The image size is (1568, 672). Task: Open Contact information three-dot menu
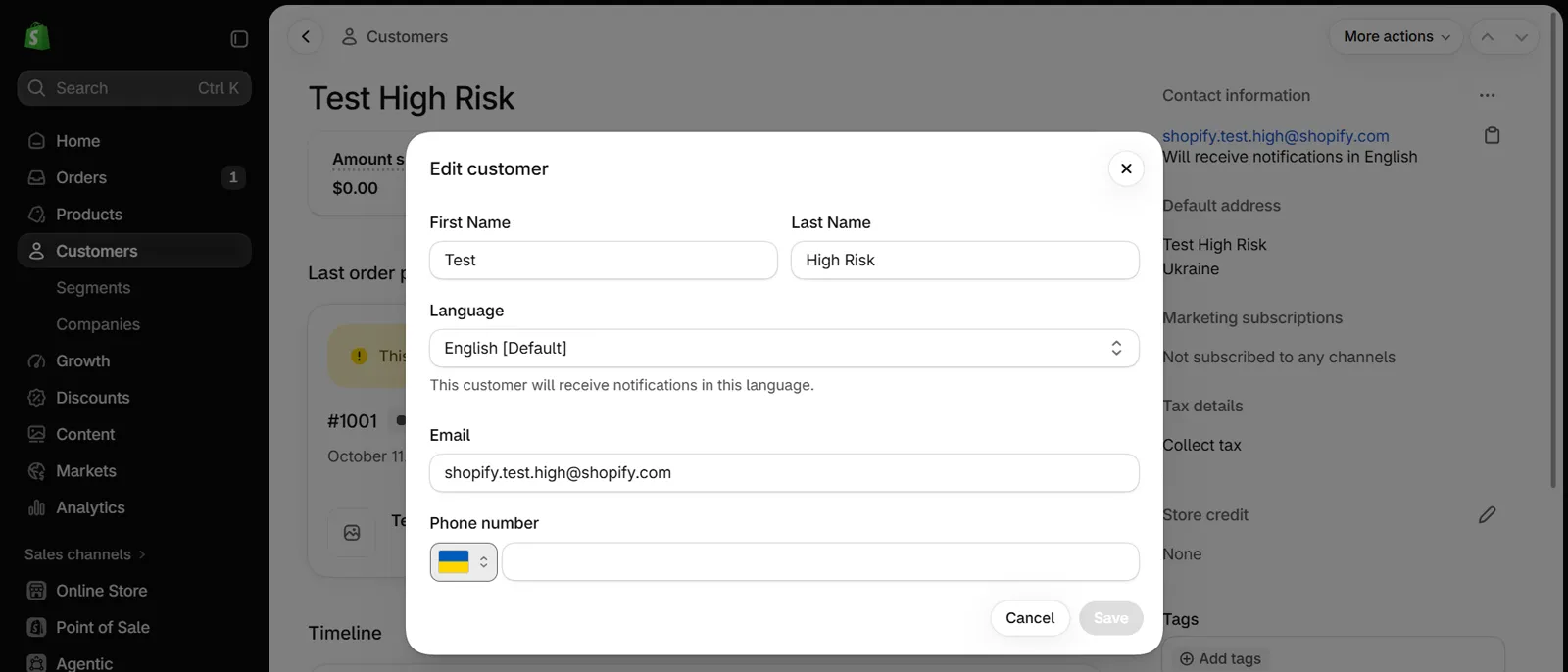[x=1488, y=95]
